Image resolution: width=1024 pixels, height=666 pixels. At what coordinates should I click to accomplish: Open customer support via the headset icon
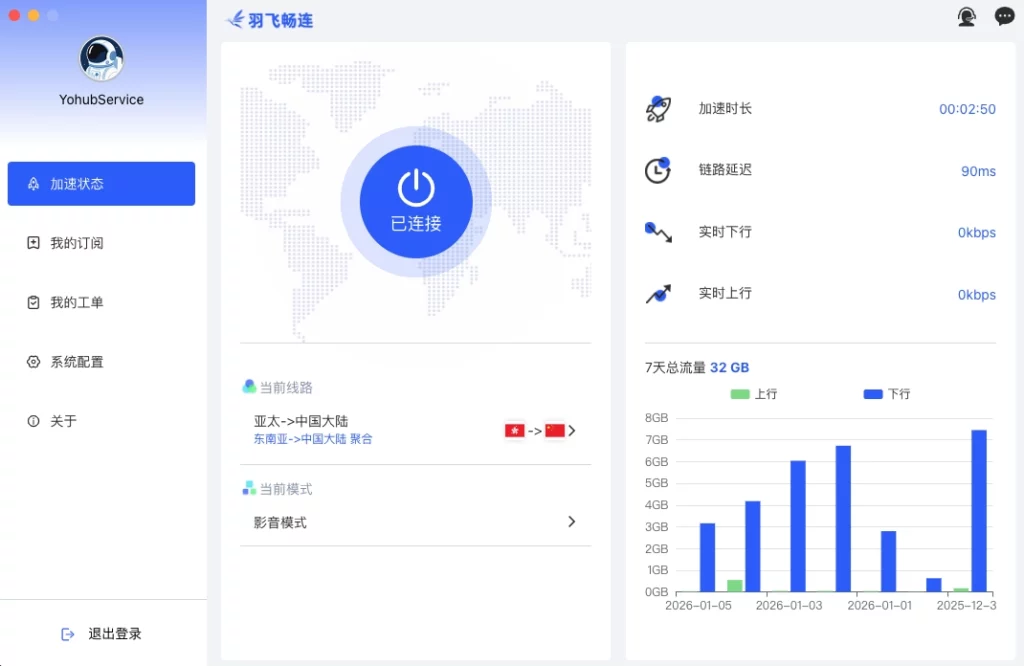coord(965,16)
